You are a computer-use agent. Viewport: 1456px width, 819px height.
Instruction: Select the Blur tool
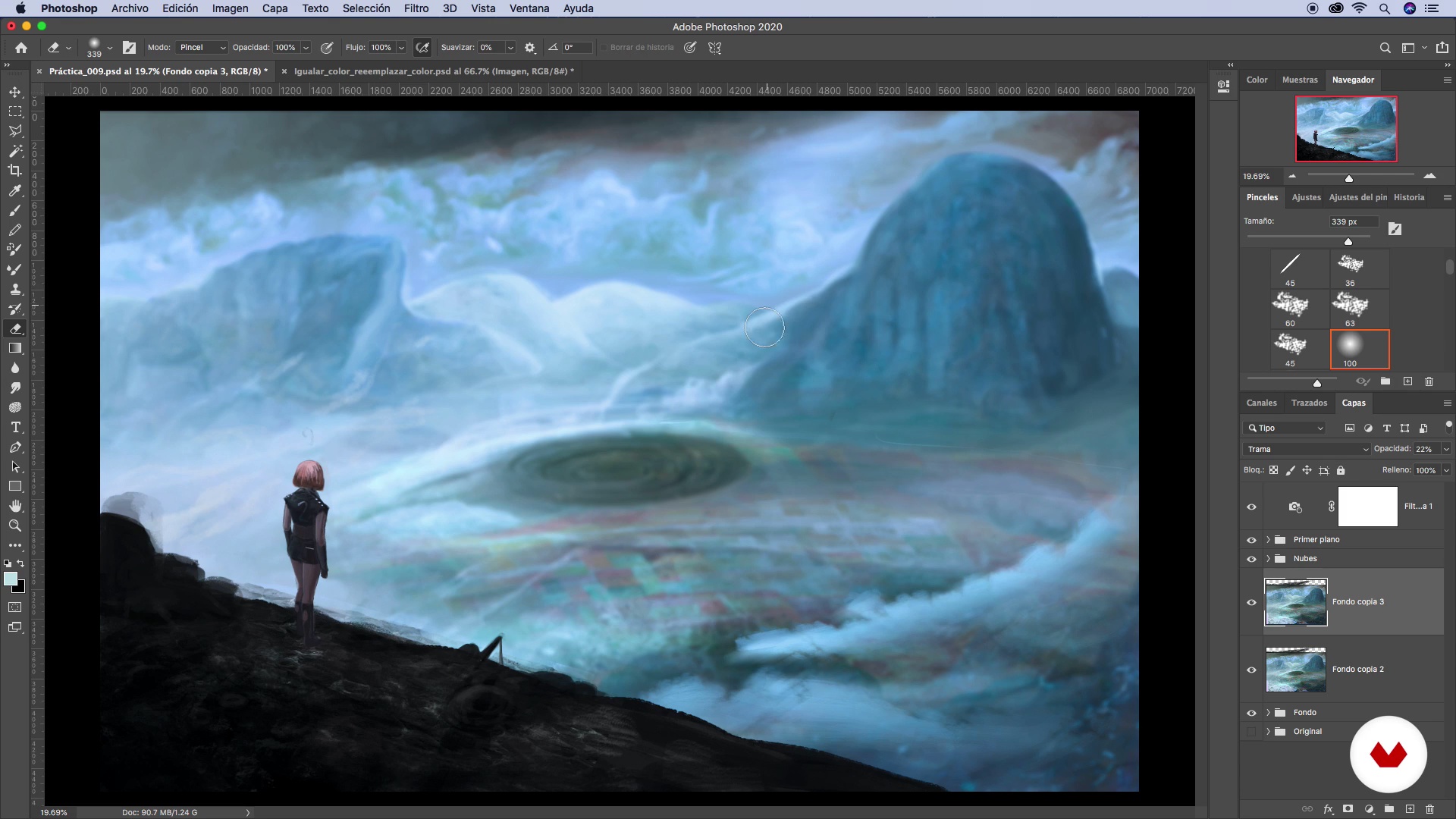[15, 368]
